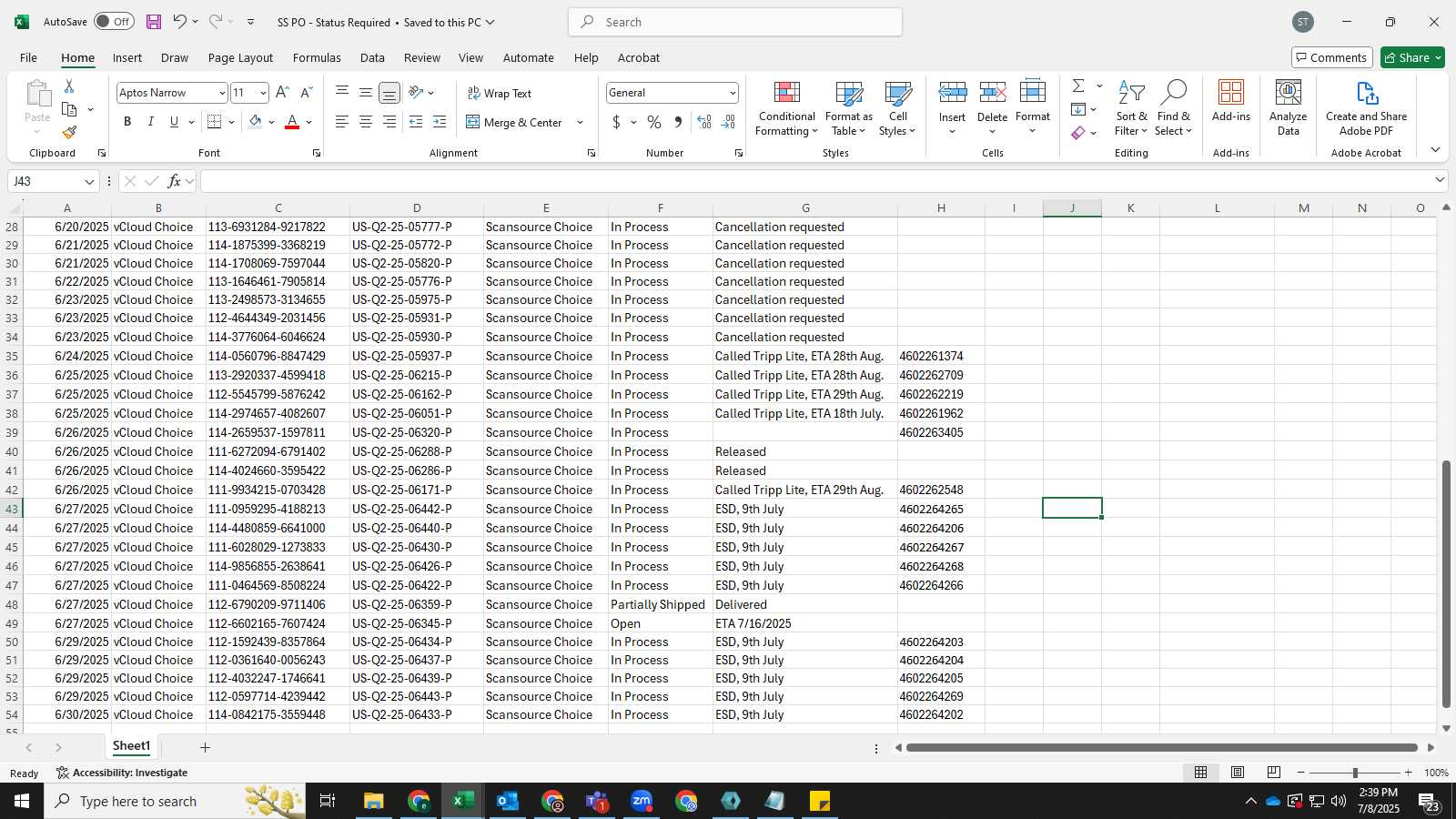Open the File menu
The image size is (1456, 819).
[x=28, y=57]
